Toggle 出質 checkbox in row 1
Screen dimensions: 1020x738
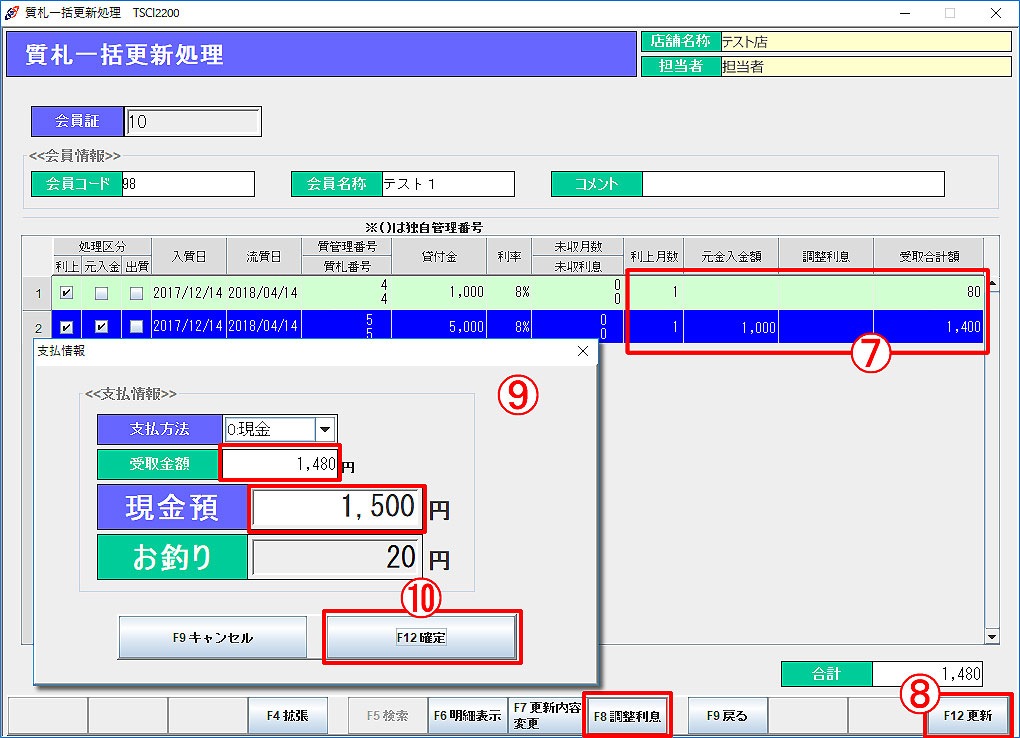coord(136,293)
